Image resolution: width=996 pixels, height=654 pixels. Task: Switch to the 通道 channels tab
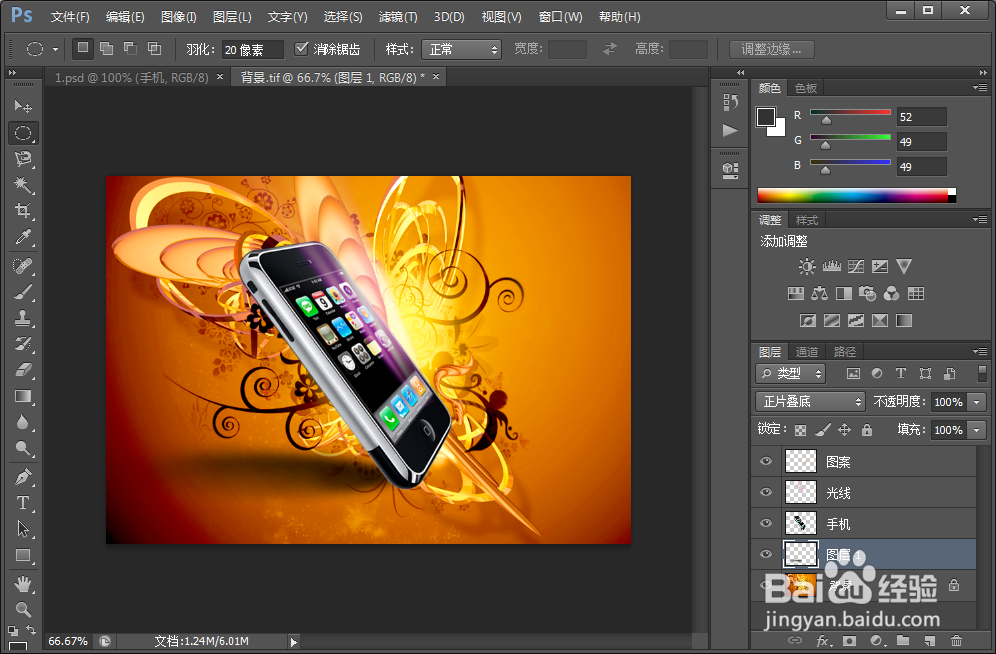pyautogui.click(x=807, y=352)
